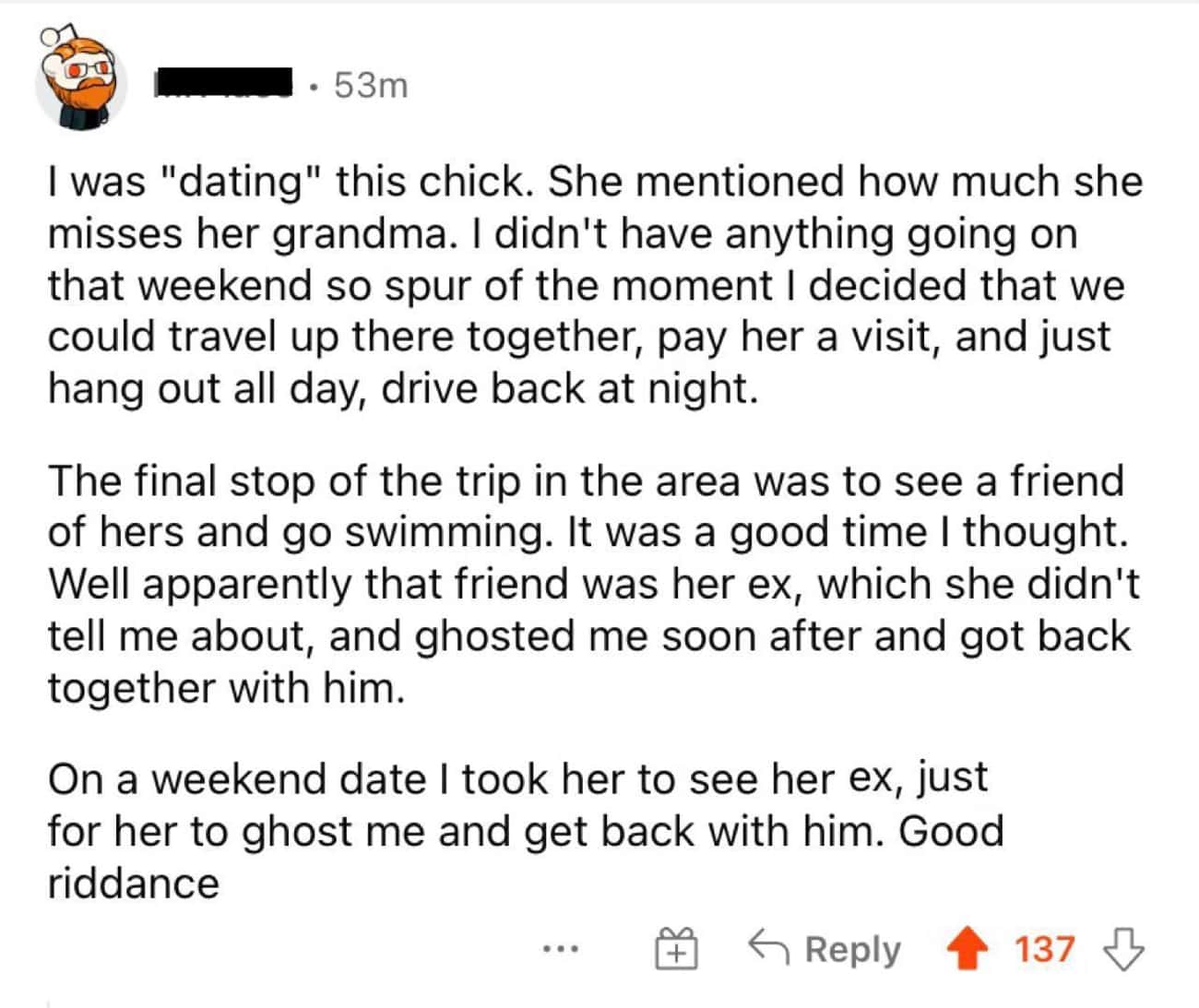Upvote the comment with the orange arrow
Screen dimensions: 1199x1008
click(x=966, y=950)
